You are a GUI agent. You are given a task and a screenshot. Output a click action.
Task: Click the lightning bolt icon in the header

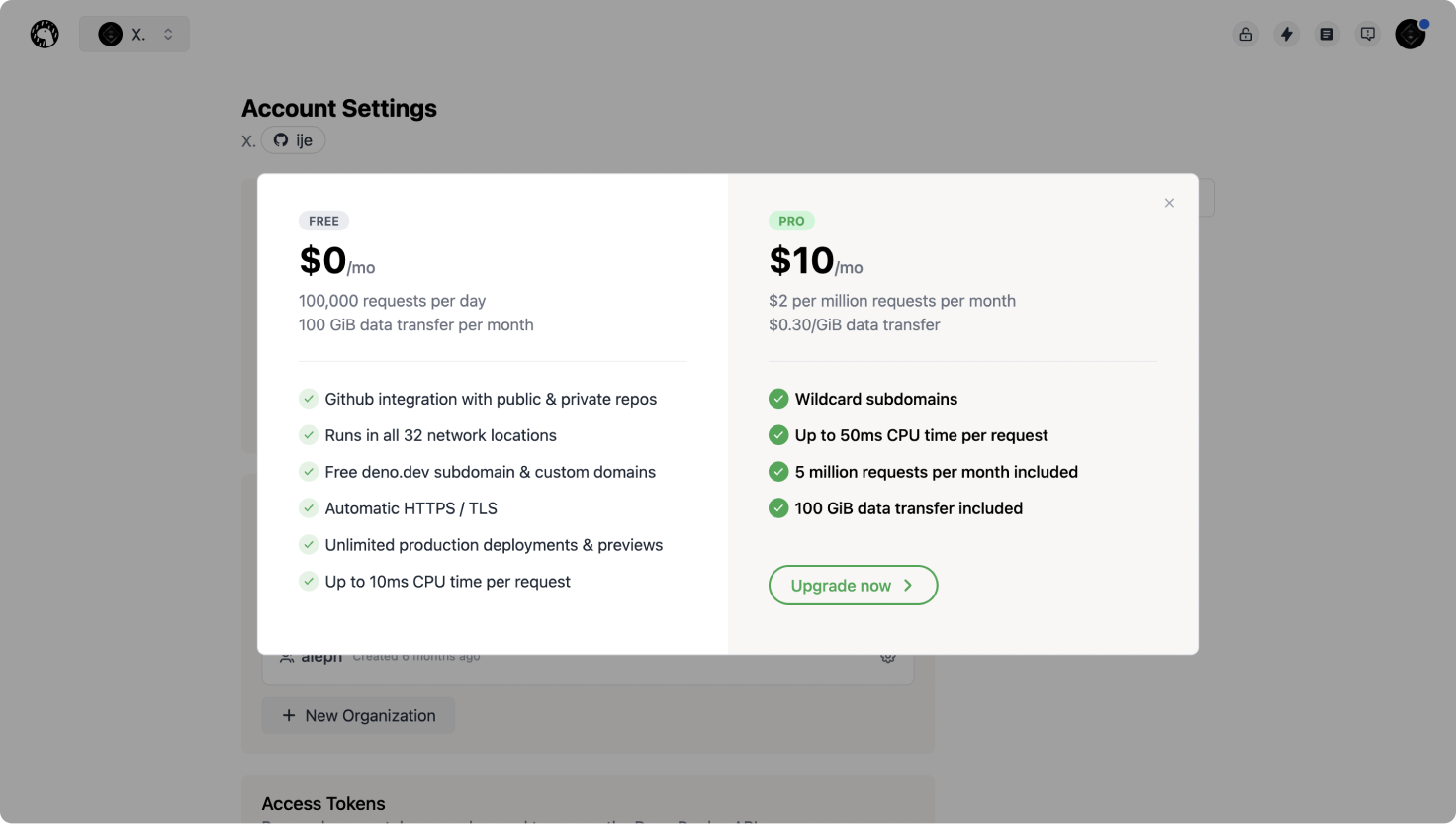pos(1286,33)
